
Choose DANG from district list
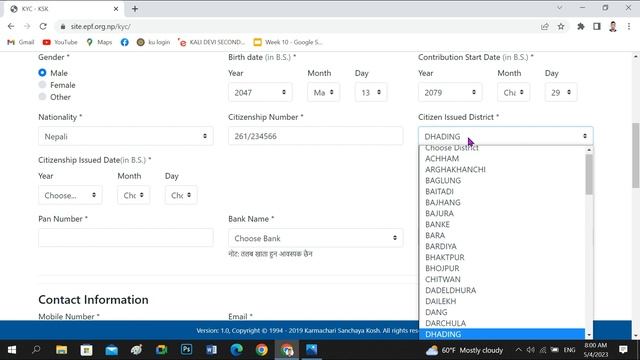tap(502, 312)
